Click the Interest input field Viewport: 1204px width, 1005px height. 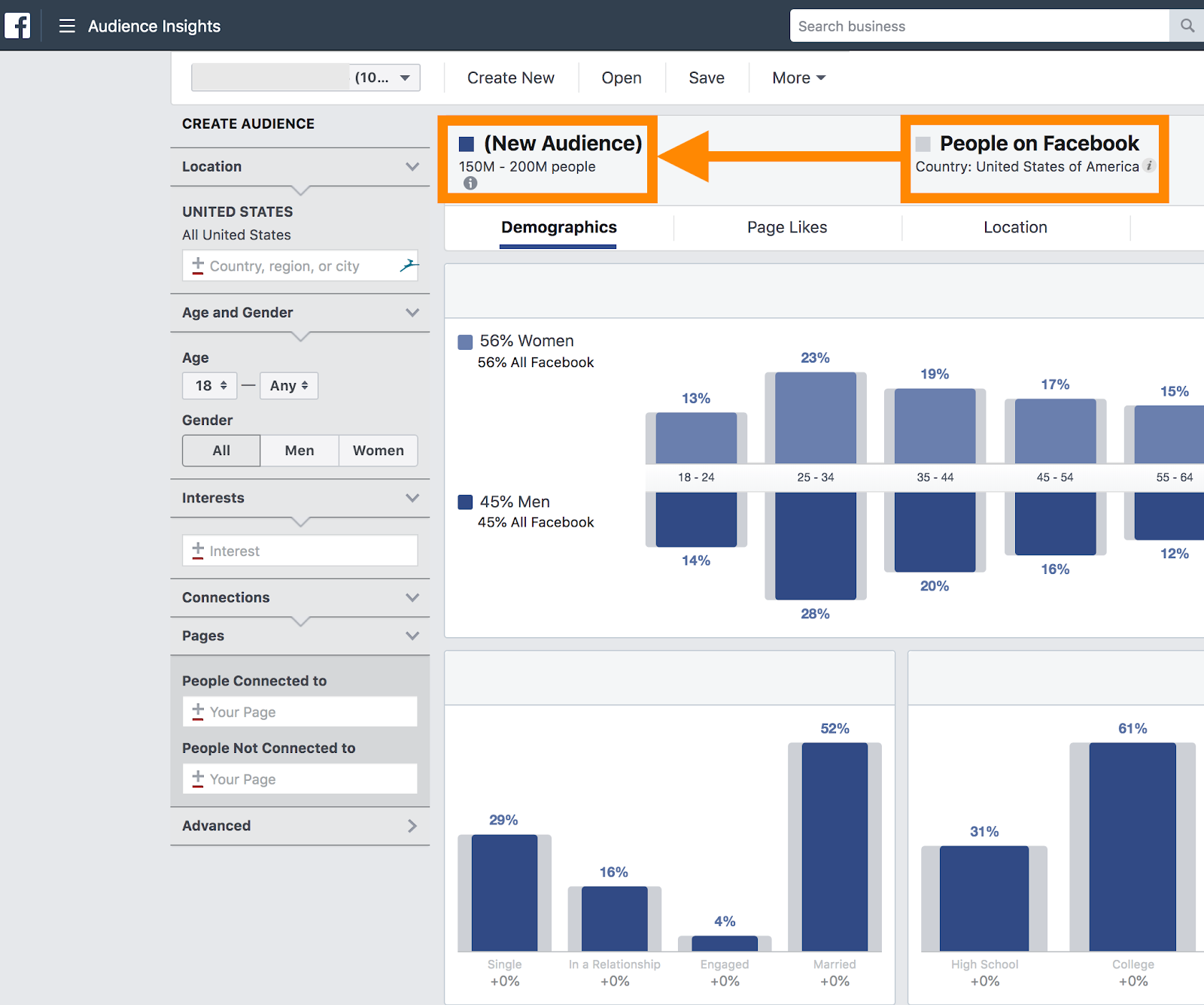click(x=300, y=551)
